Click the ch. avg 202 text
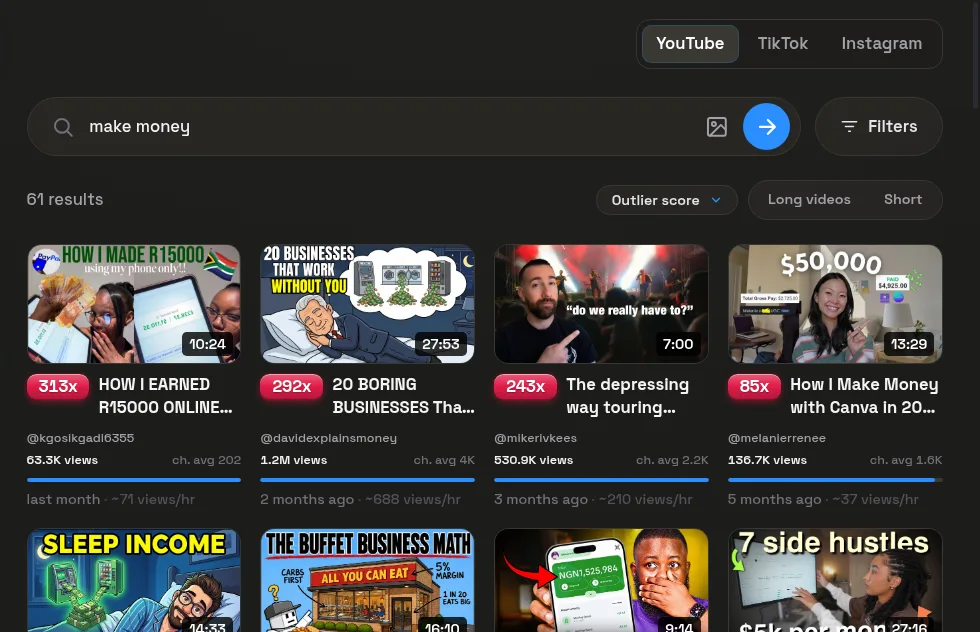The image size is (980, 632). (x=206, y=460)
